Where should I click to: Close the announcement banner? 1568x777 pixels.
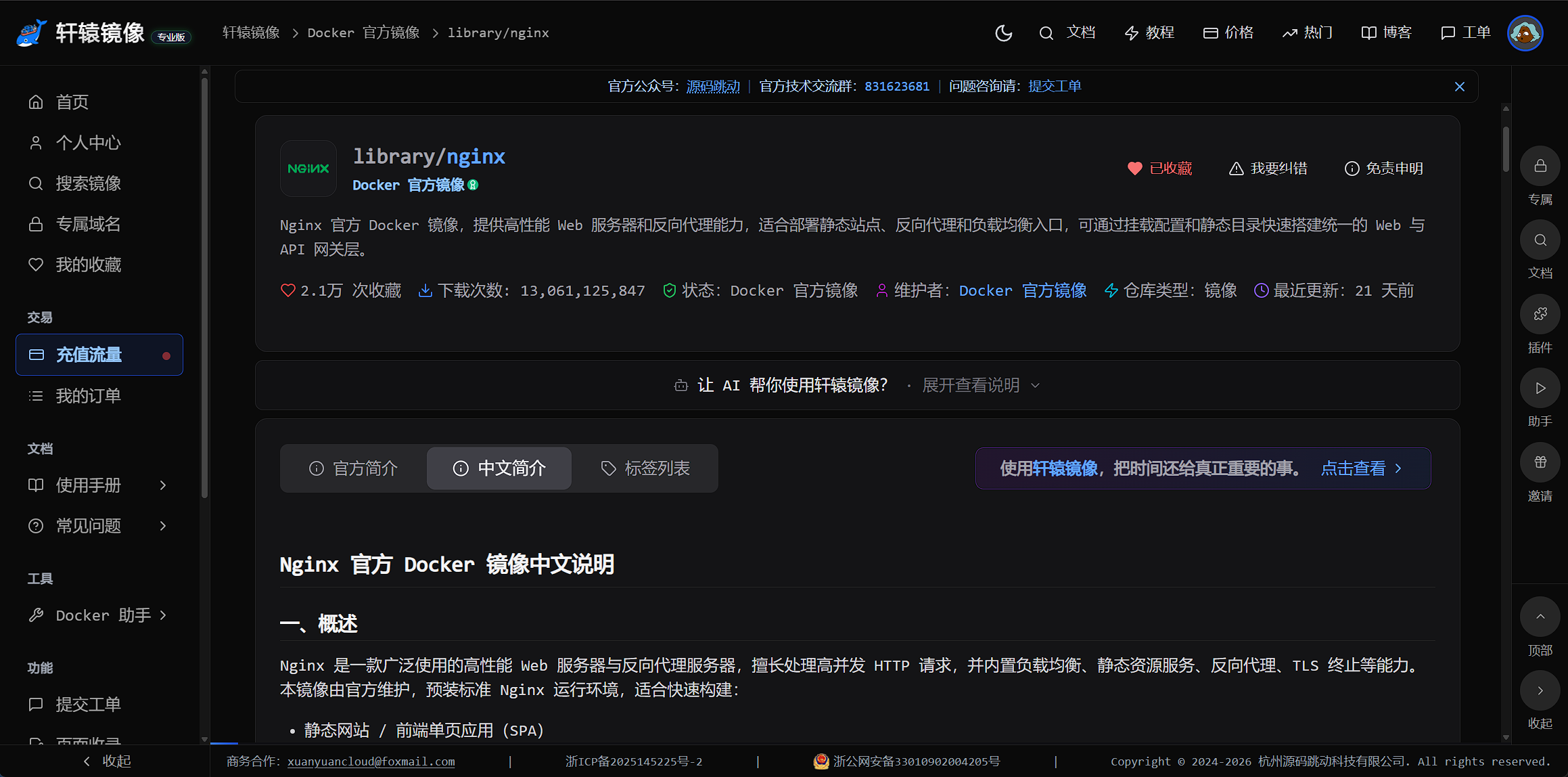pyautogui.click(x=1460, y=87)
